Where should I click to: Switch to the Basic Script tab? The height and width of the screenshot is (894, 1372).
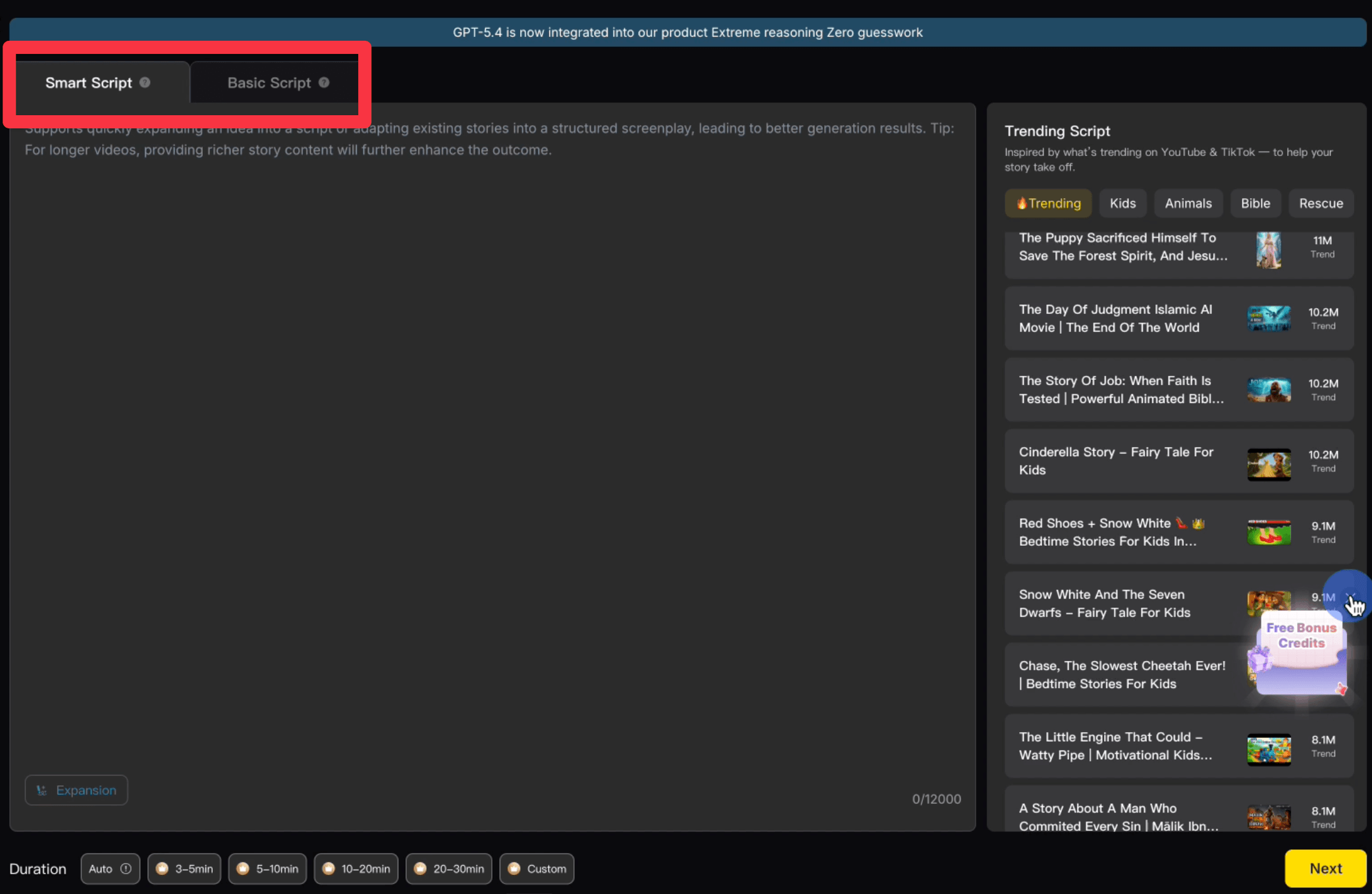pyautogui.click(x=269, y=83)
